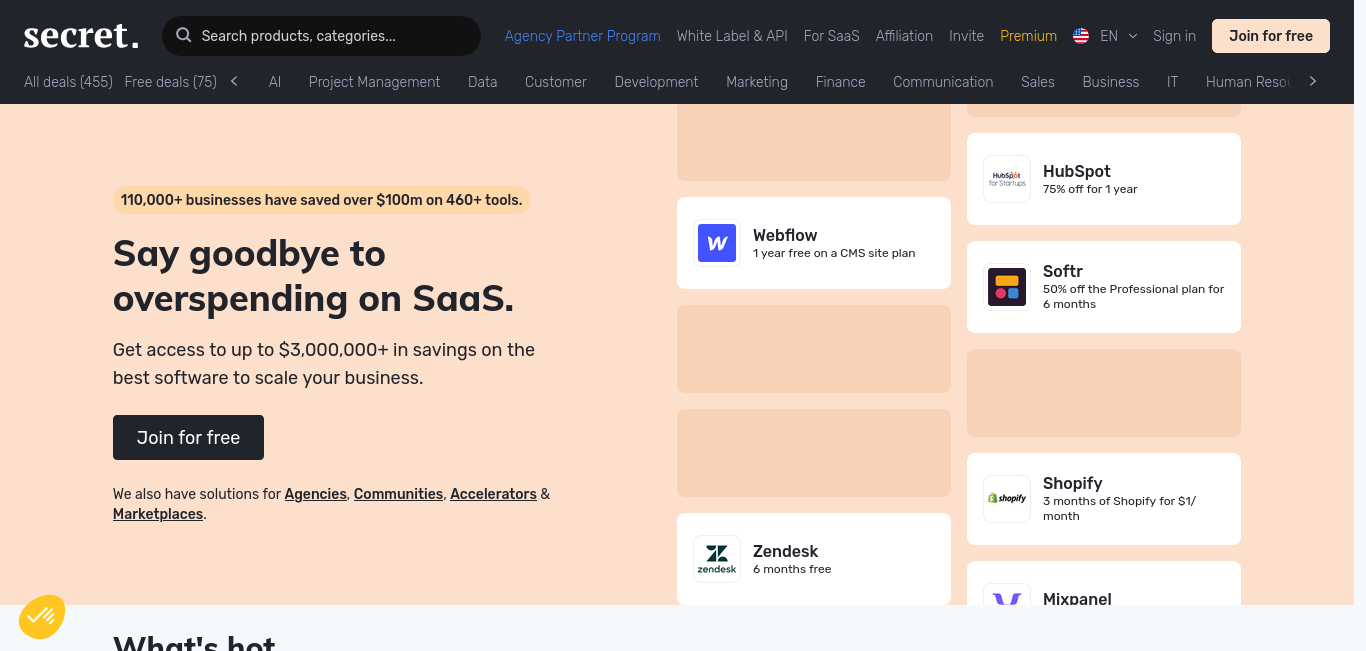Click the yellow checkmark widget icon
Image resolution: width=1366 pixels, height=651 pixels.
pyautogui.click(x=42, y=617)
